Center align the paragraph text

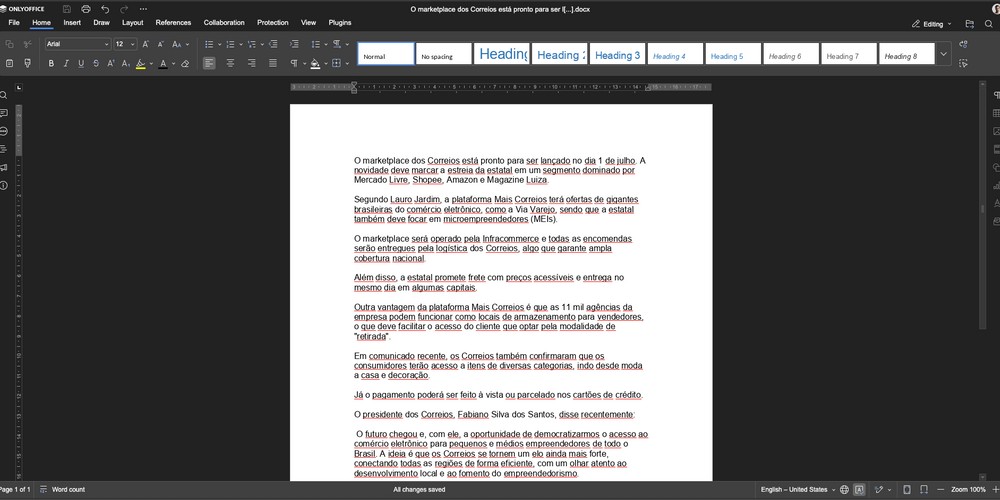click(230, 63)
